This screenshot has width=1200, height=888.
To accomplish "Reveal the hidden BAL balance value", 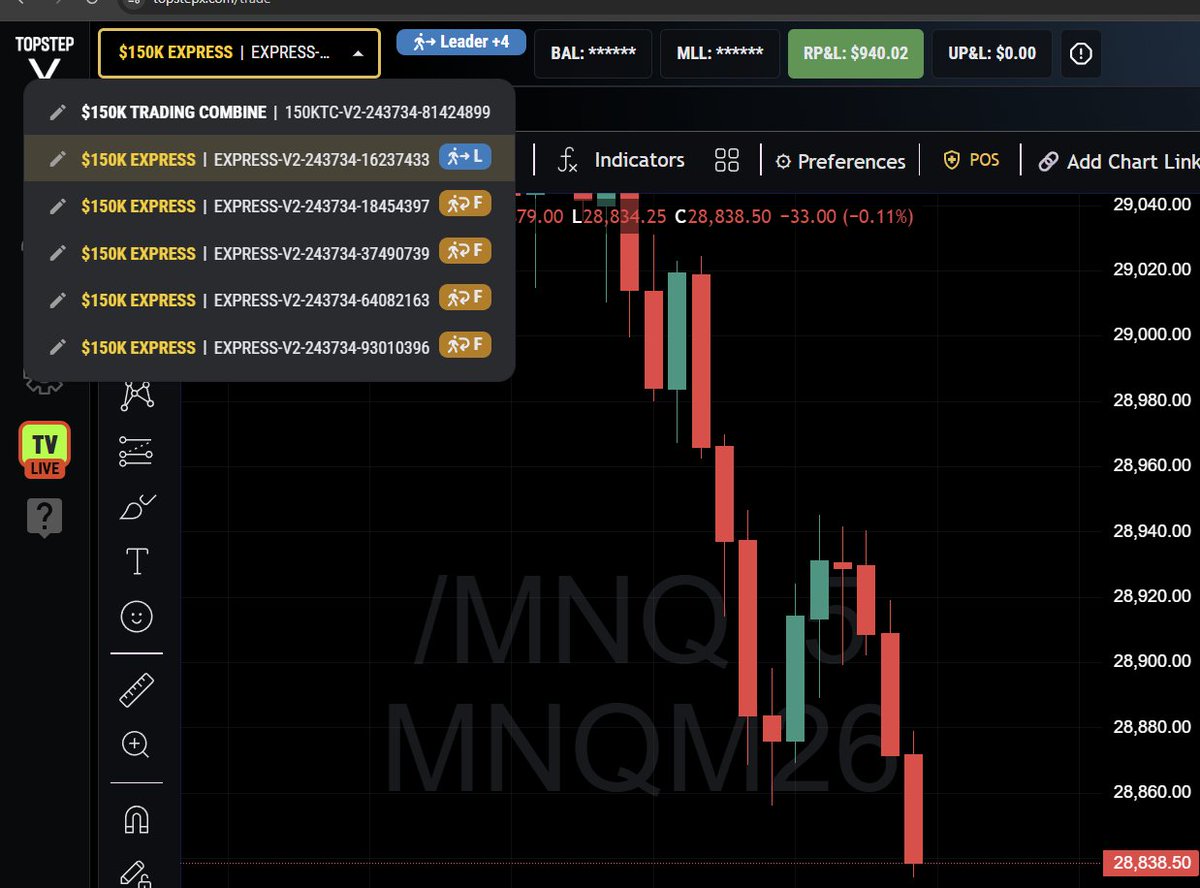I will (593, 53).
